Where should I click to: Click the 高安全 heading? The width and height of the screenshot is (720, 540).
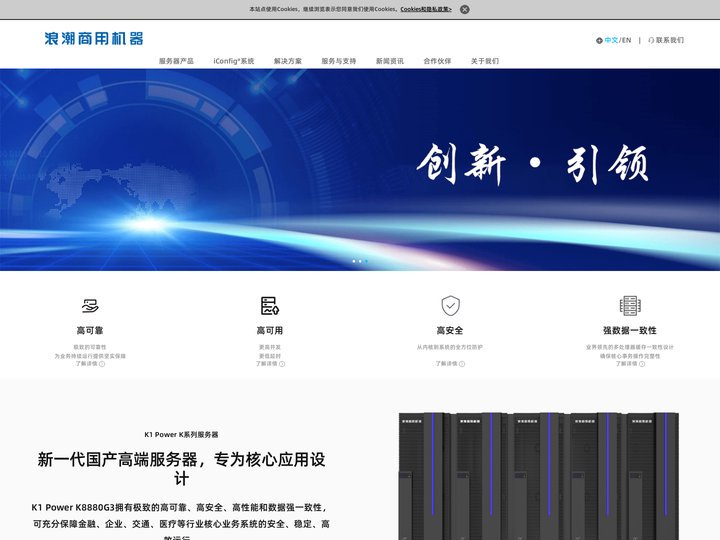(450, 330)
